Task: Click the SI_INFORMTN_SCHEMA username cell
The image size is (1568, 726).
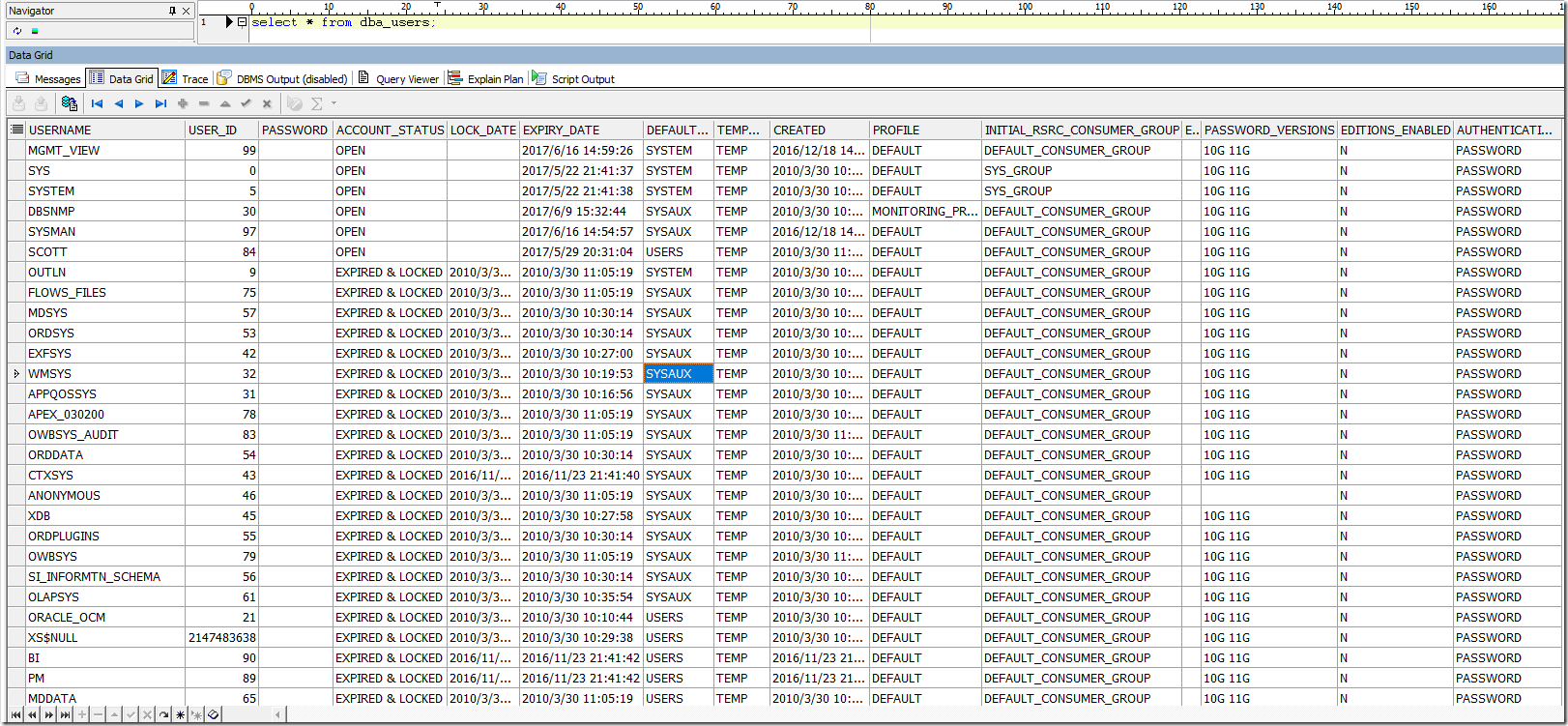Action: click(105, 576)
